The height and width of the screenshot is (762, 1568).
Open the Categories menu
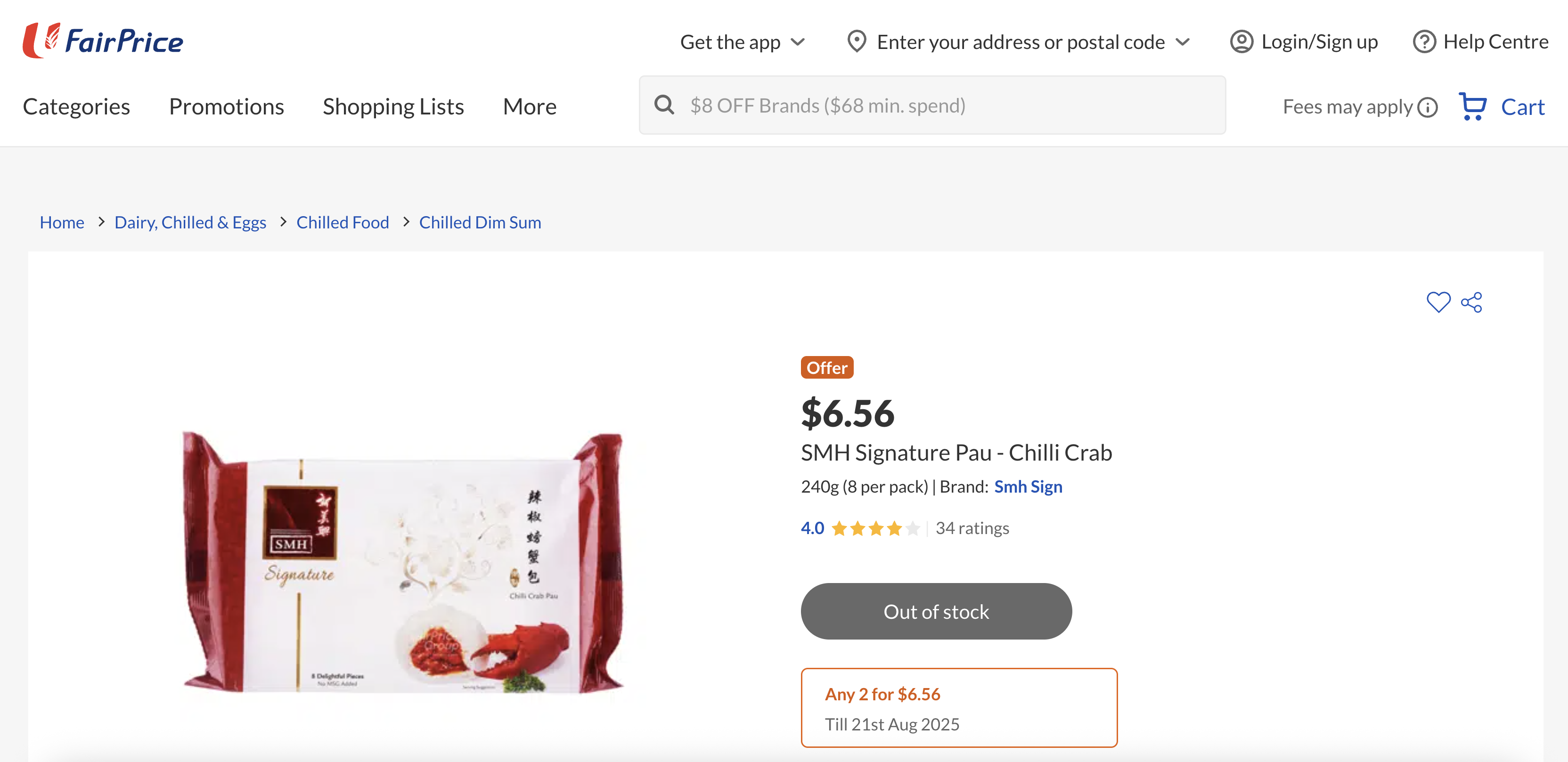[76, 106]
